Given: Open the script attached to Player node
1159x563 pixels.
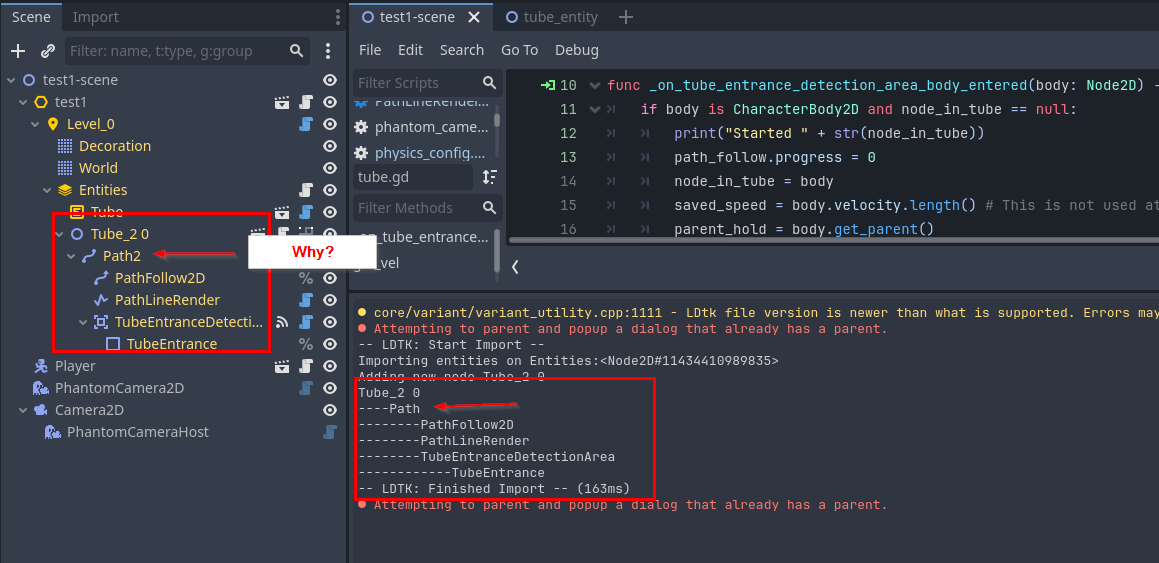Looking at the screenshot, I should tap(305, 366).
